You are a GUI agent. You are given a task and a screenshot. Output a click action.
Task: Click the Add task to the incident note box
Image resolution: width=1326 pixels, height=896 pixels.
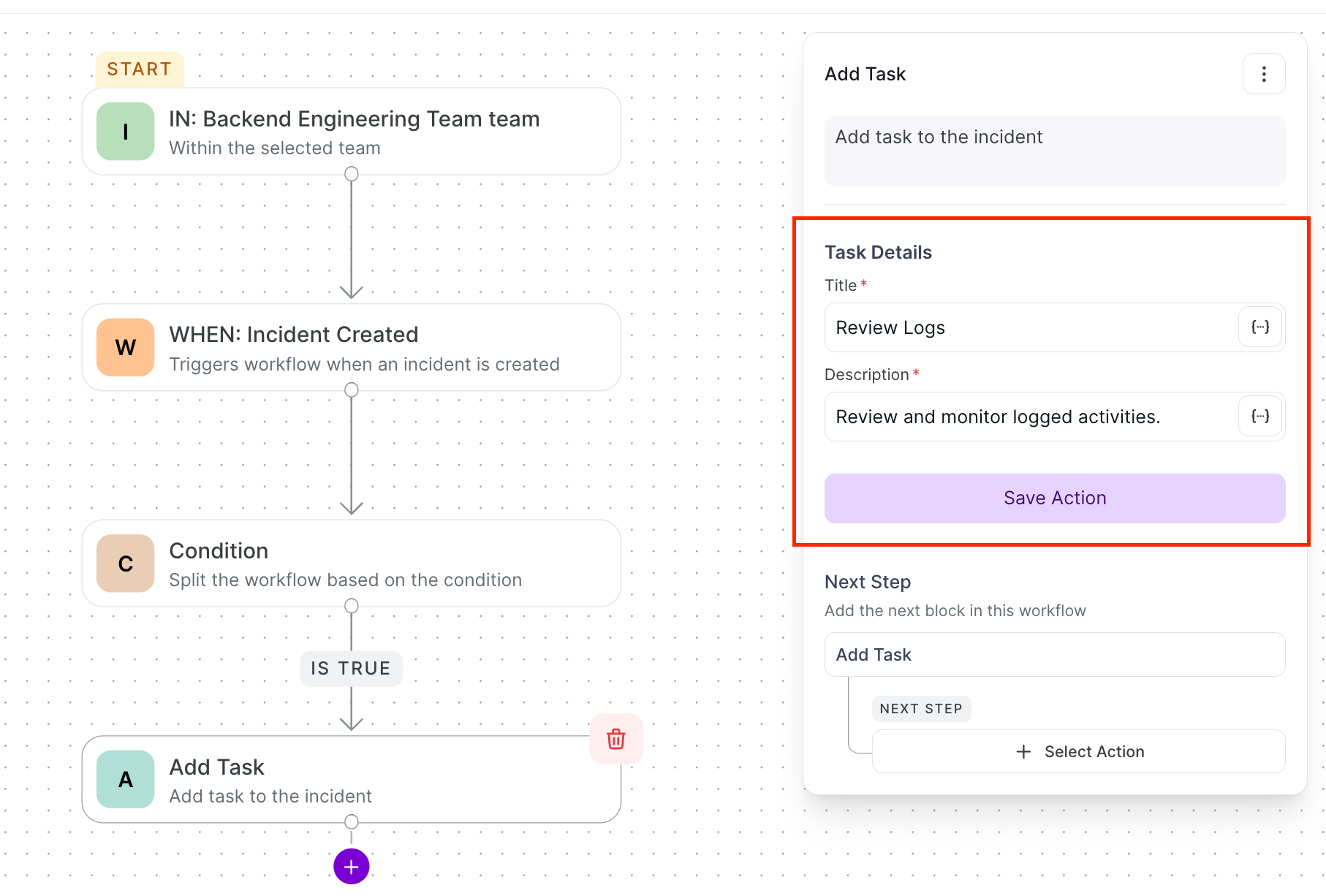1055,151
